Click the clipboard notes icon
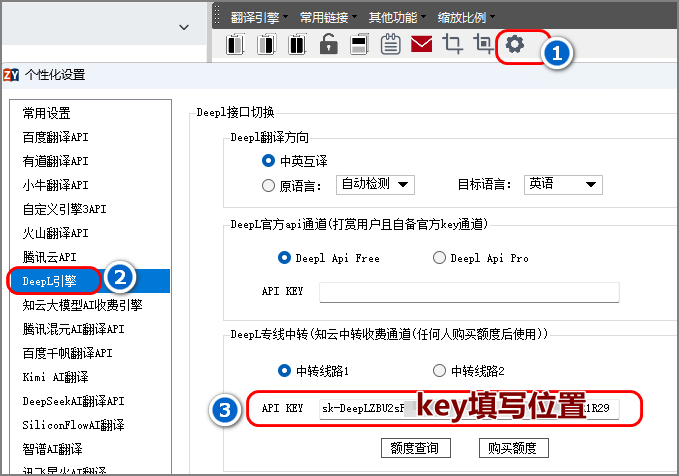The image size is (679, 476). (391, 44)
